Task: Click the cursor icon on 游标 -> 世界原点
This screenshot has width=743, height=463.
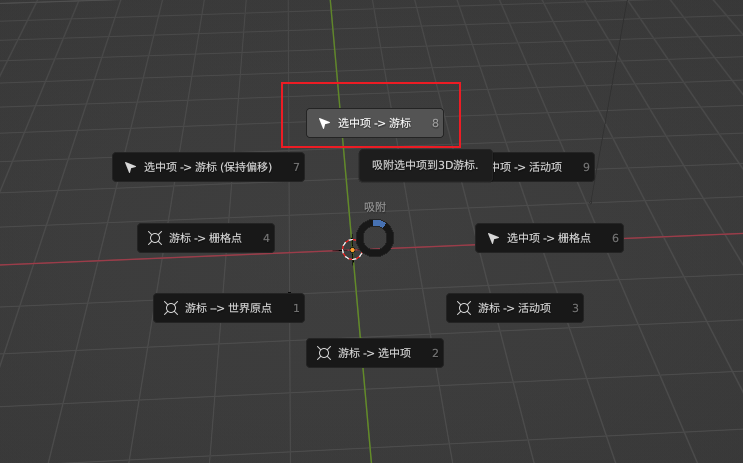Action: (x=171, y=308)
